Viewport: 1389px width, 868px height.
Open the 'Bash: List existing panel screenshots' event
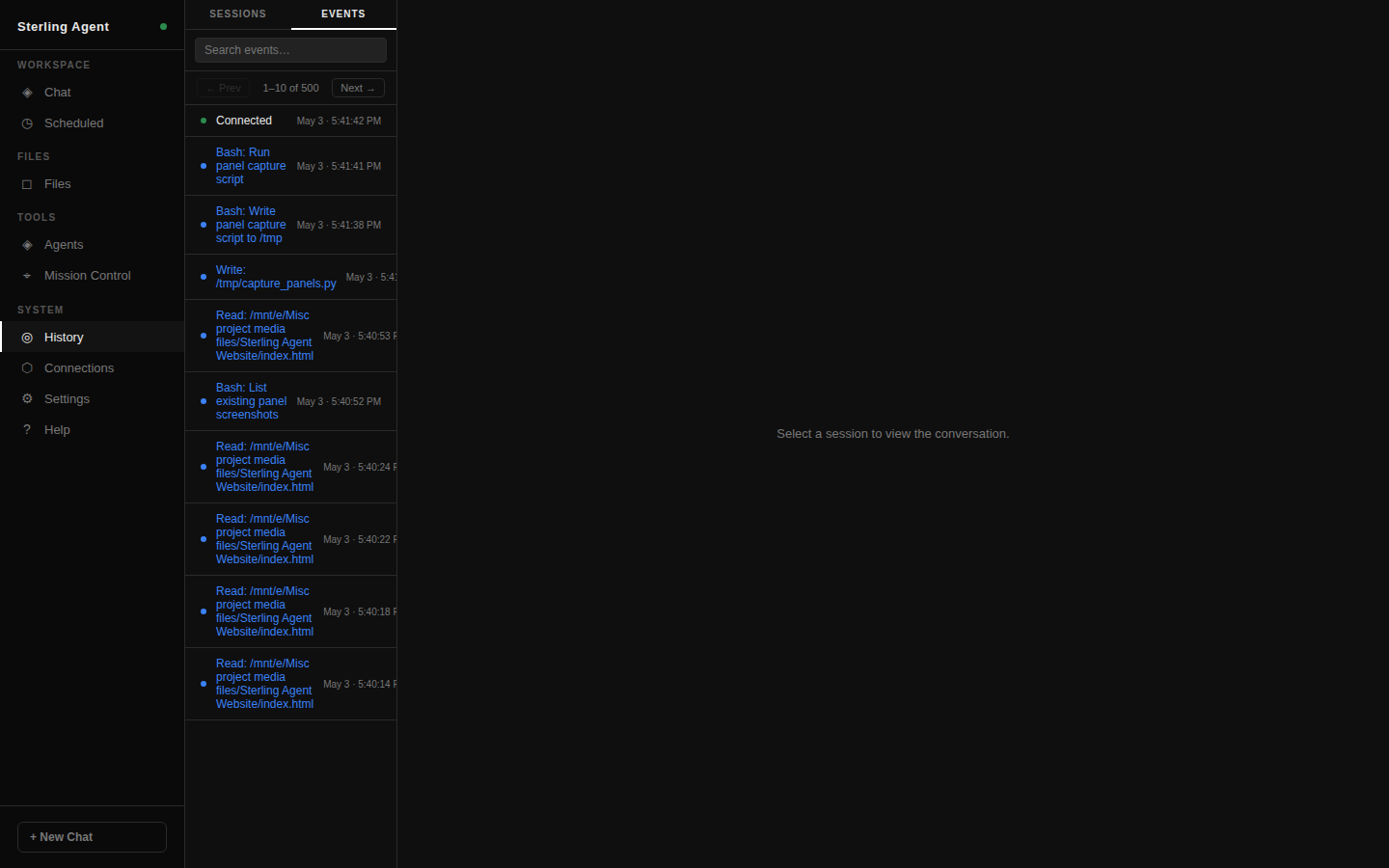(x=290, y=401)
